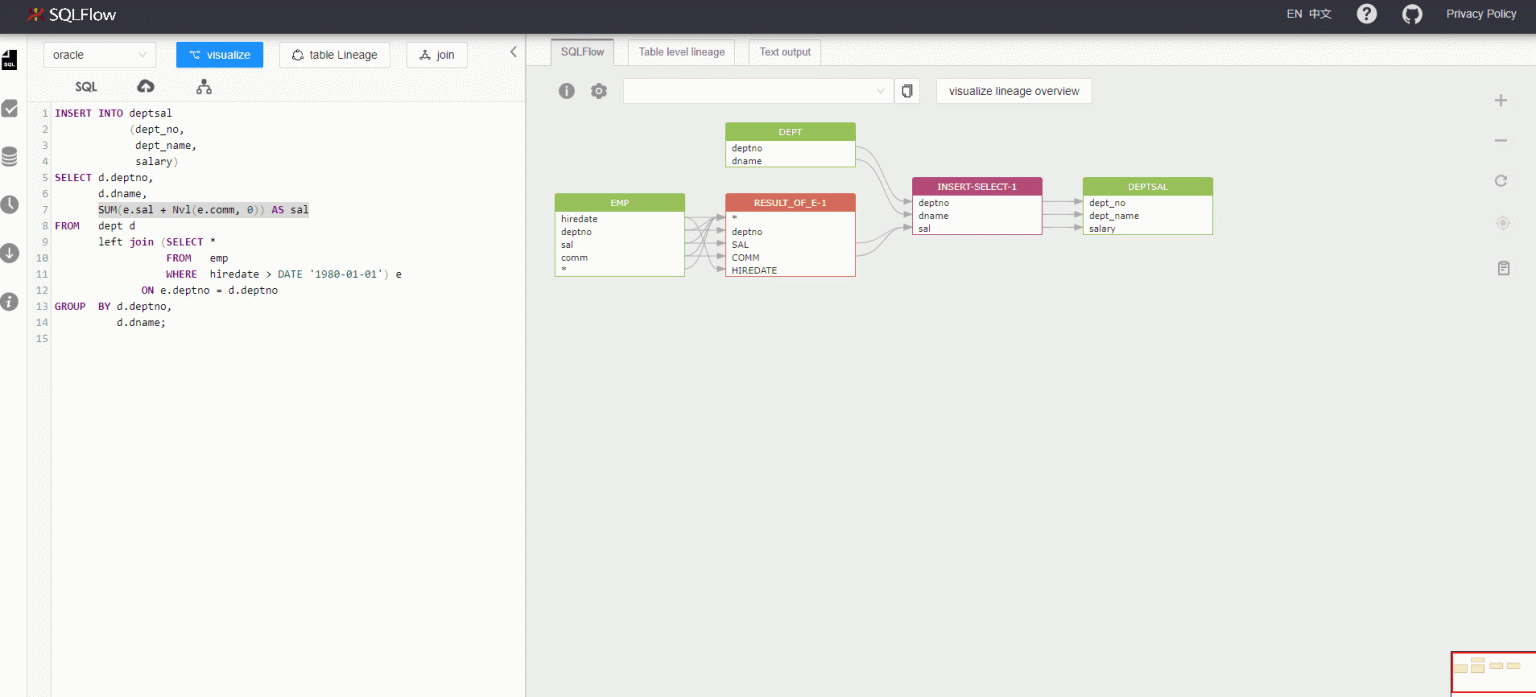The image size is (1536, 697).
Task: Reset the diagram with refresh icon
Action: (1501, 181)
